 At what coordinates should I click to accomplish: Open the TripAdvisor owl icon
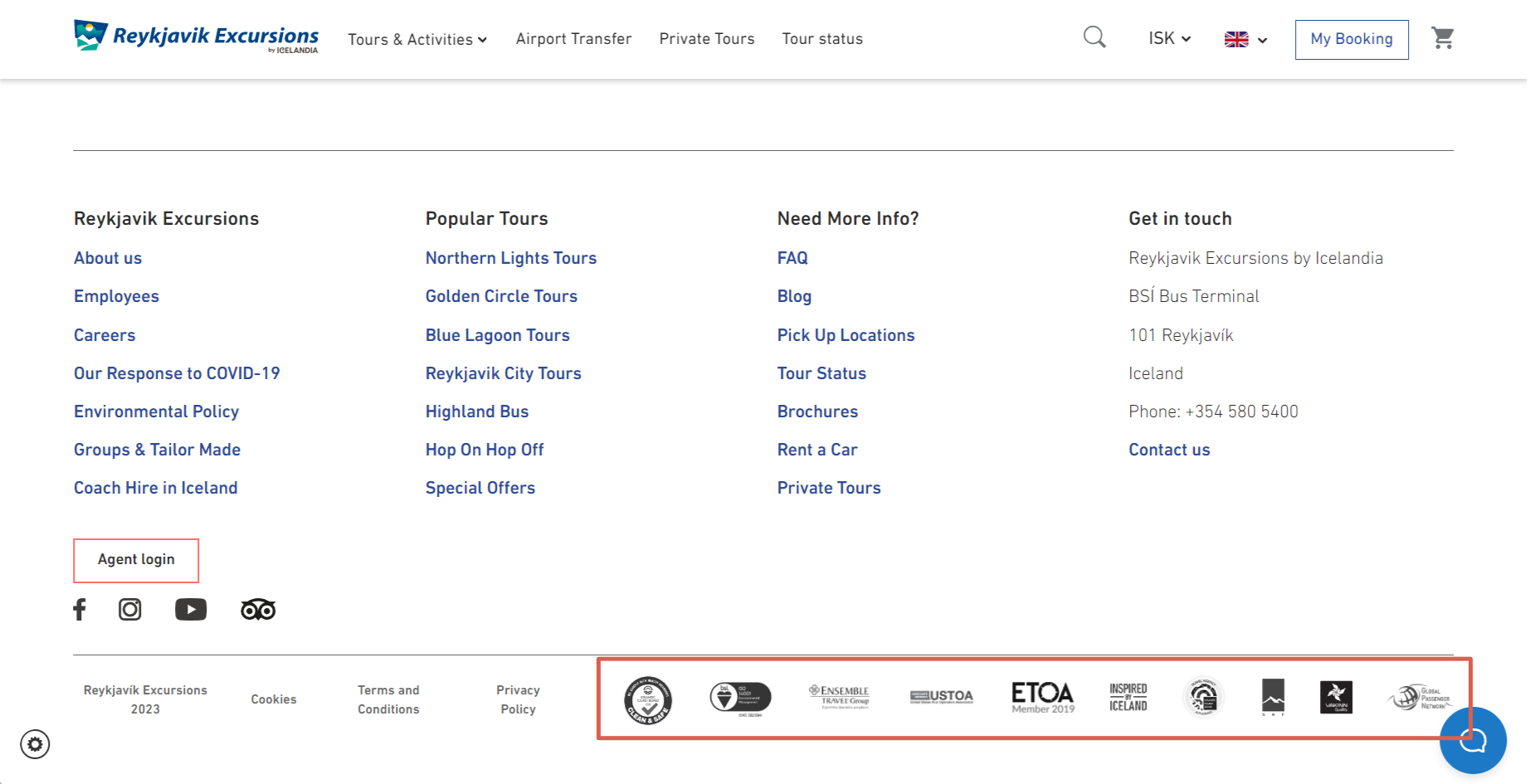[258, 610]
